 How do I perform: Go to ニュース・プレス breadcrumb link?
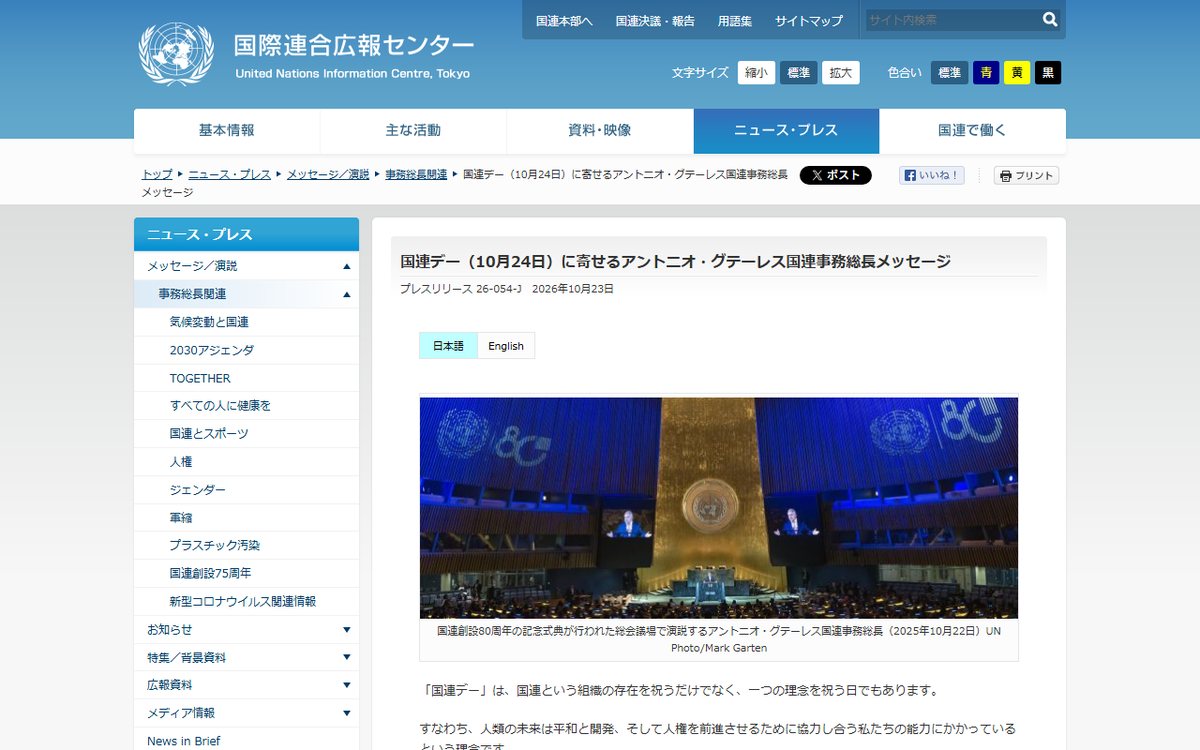(229, 174)
